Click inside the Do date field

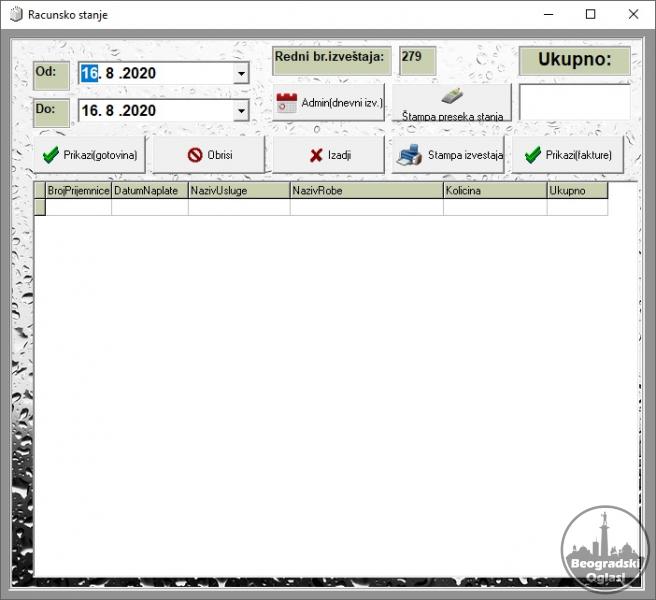(x=150, y=111)
